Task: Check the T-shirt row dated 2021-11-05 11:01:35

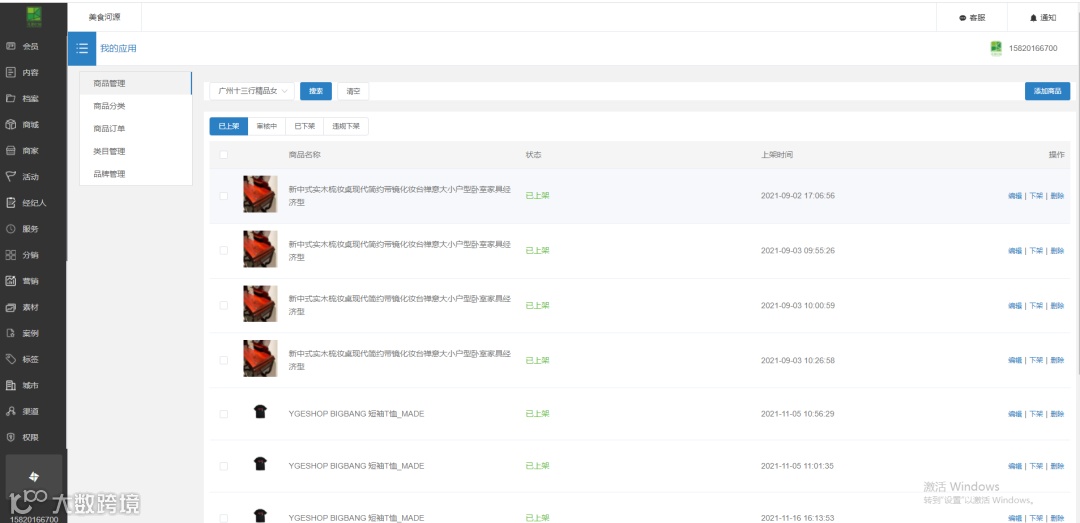Action: (223, 466)
